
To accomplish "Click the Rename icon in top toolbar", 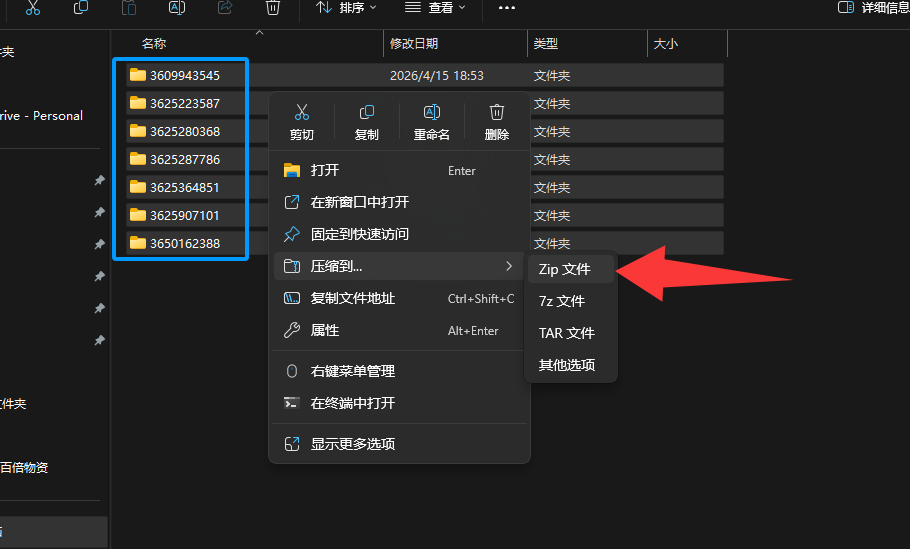I will [177, 8].
